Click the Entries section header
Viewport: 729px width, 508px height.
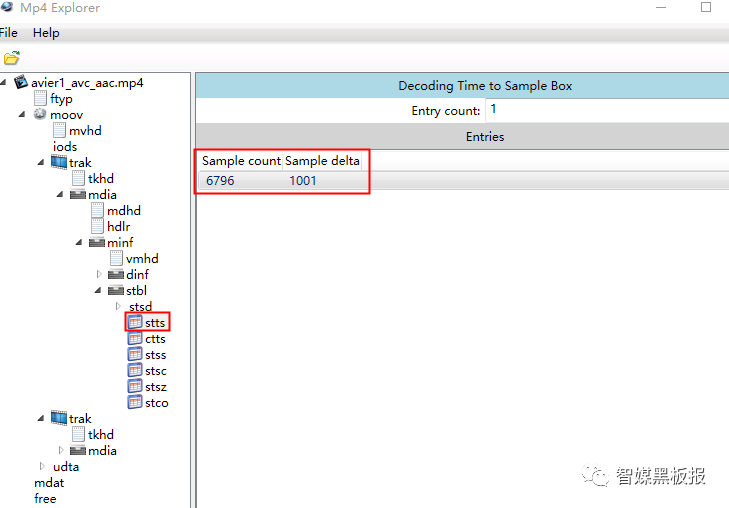(x=462, y=136)
